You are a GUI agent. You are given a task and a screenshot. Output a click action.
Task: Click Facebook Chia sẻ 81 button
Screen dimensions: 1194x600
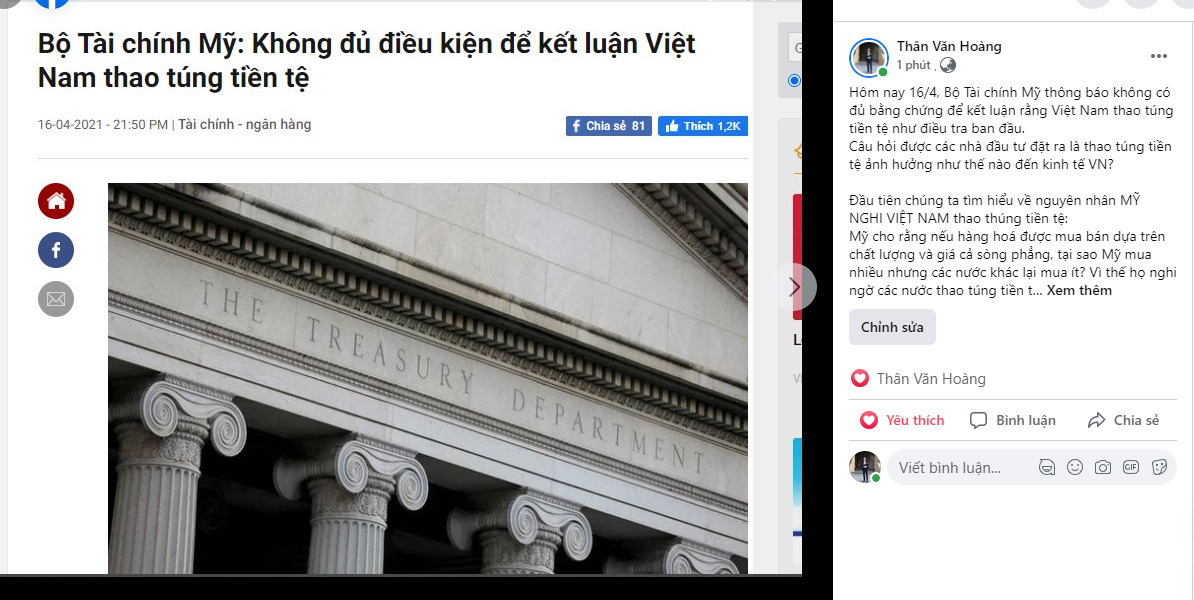[608, 126]
